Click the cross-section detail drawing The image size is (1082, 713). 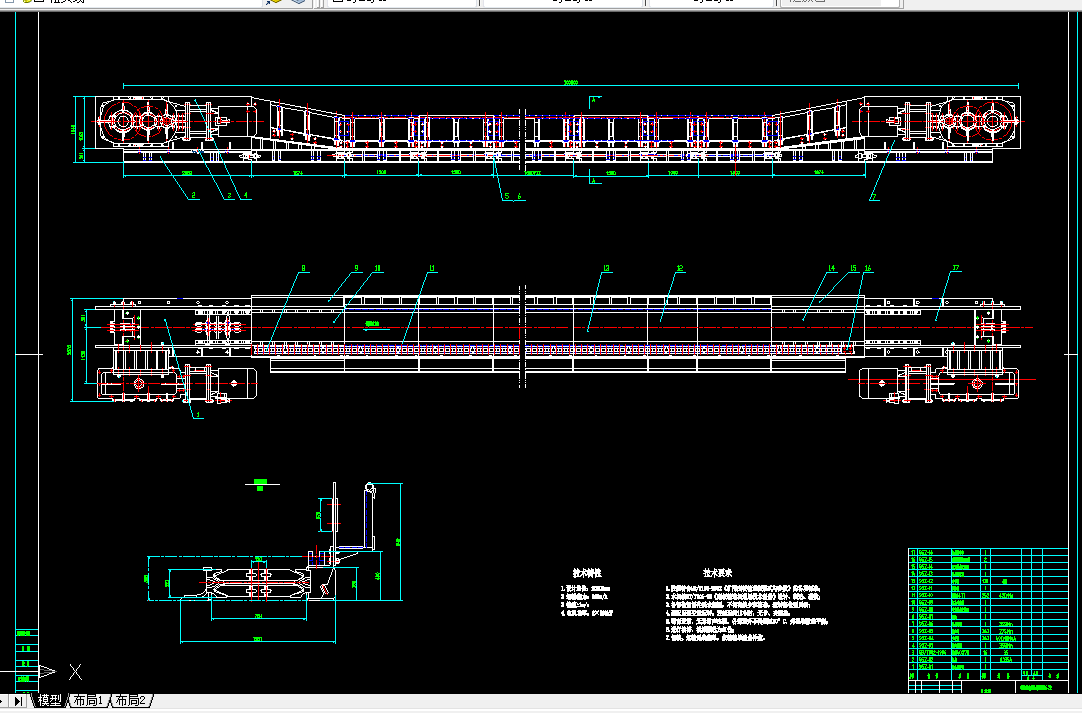276,563
